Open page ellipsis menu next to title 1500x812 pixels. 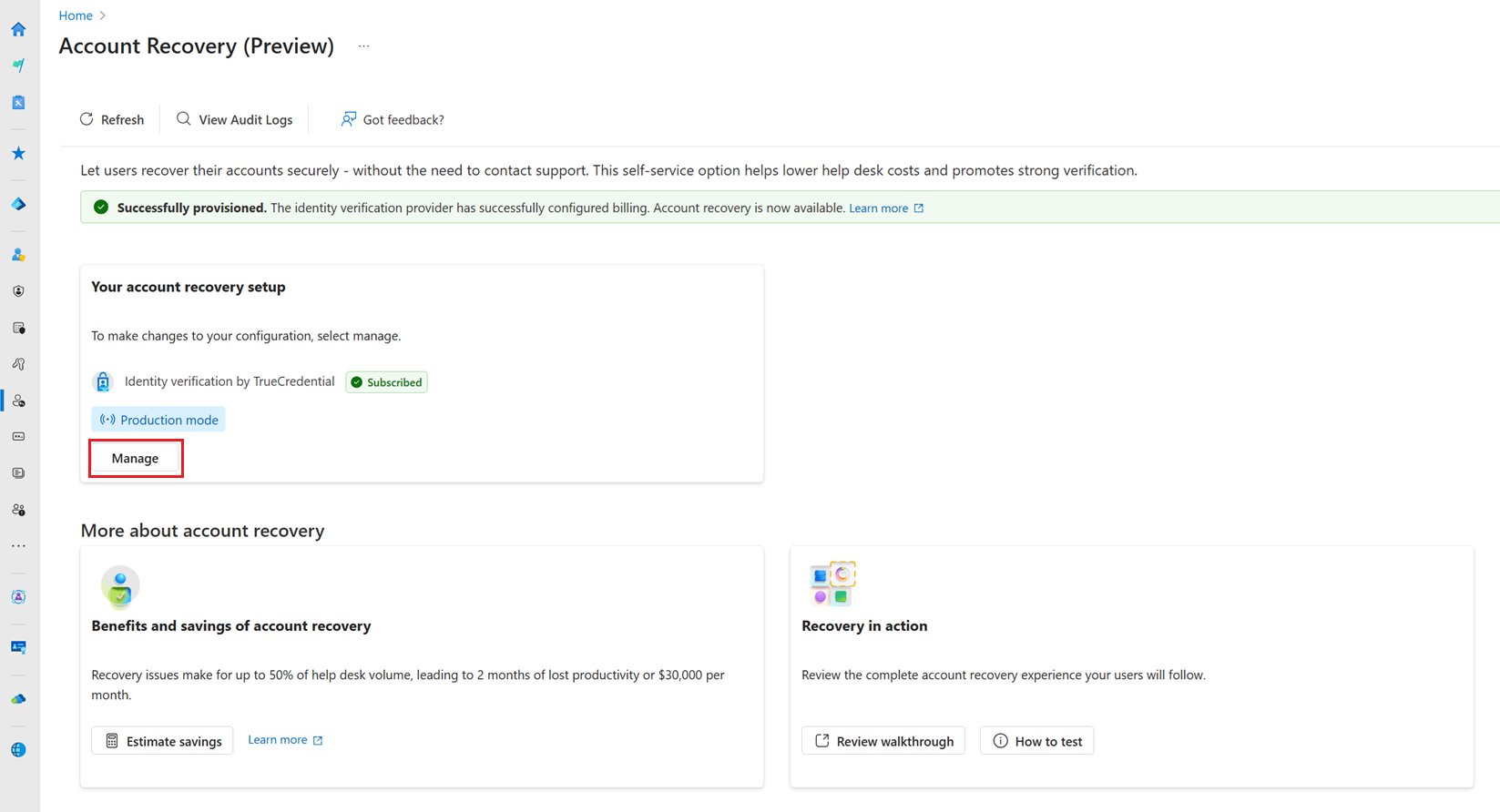coord(363,46)
